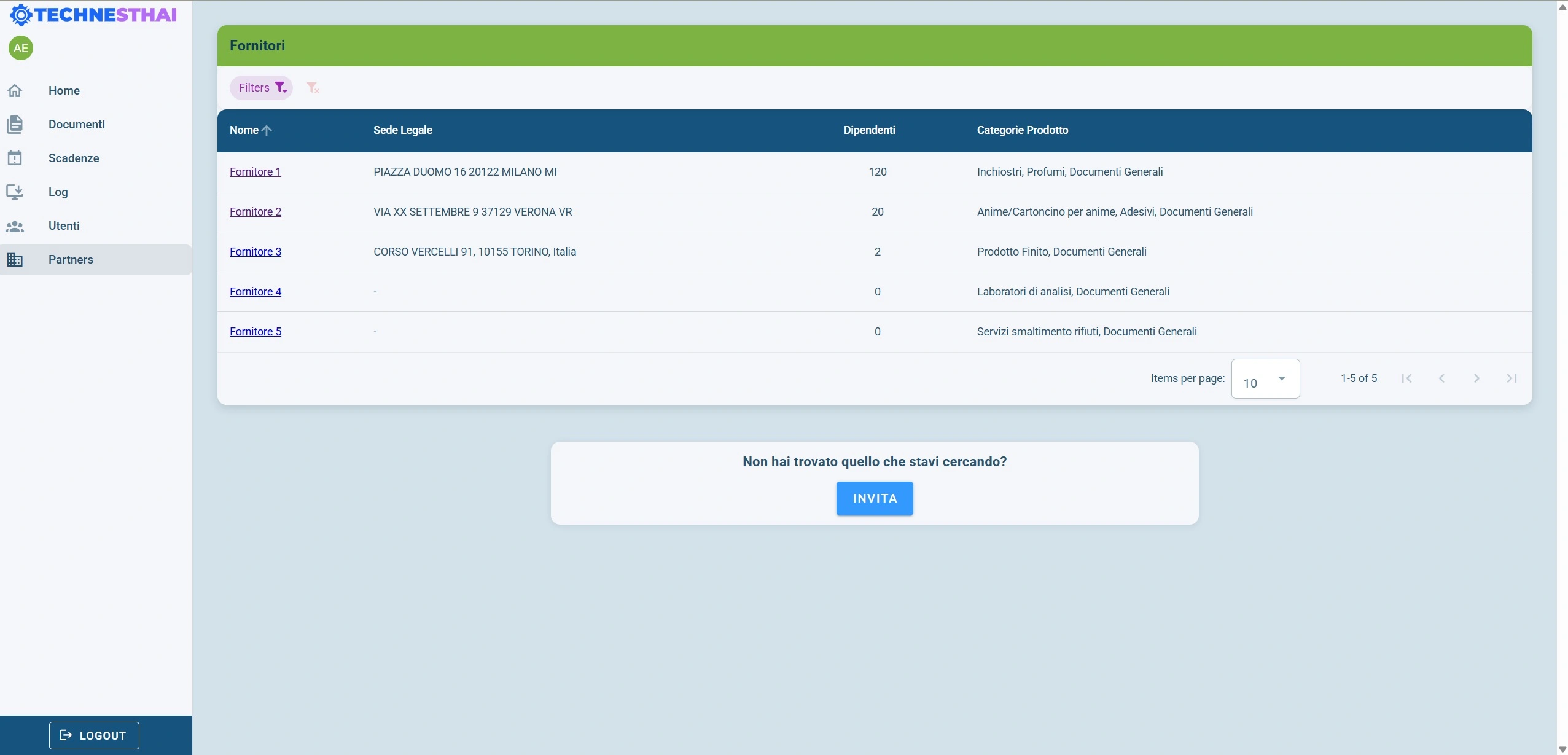Jump to the last page arrow
This screenshot has width=1568, height=755.
pos(1511,378)
